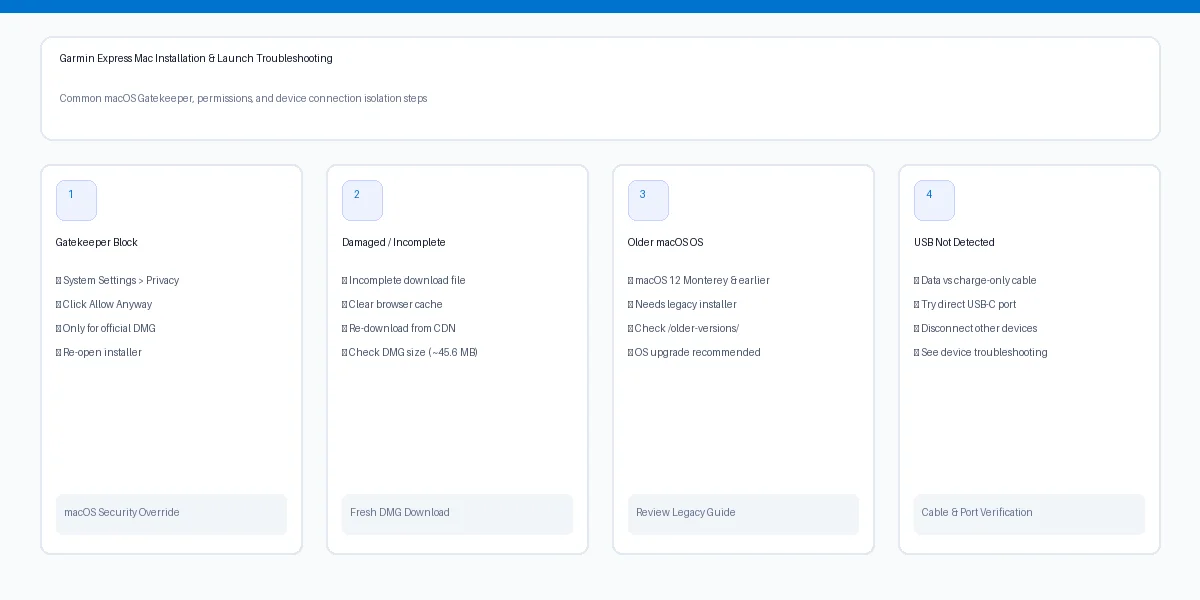This screenshot has width=1200, height=600.
Task: Click the Re-open installer line
Action: pos(99,353)
